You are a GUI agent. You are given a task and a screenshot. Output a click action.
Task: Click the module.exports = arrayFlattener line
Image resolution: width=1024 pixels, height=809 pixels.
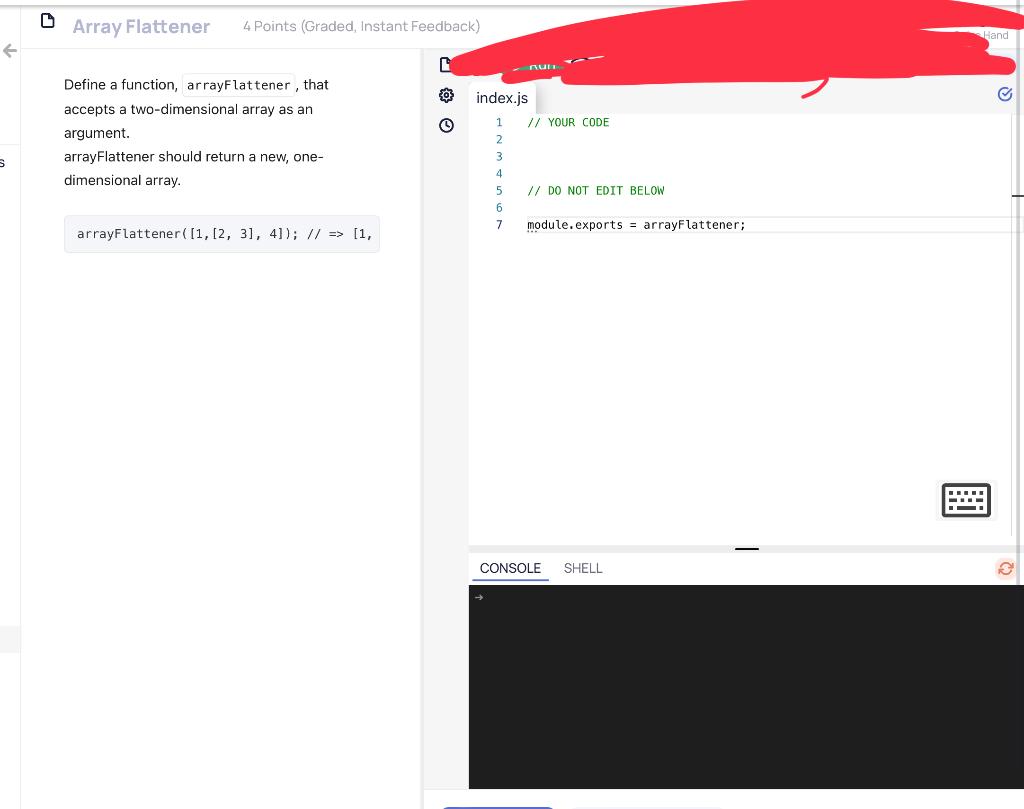(636, 225)
